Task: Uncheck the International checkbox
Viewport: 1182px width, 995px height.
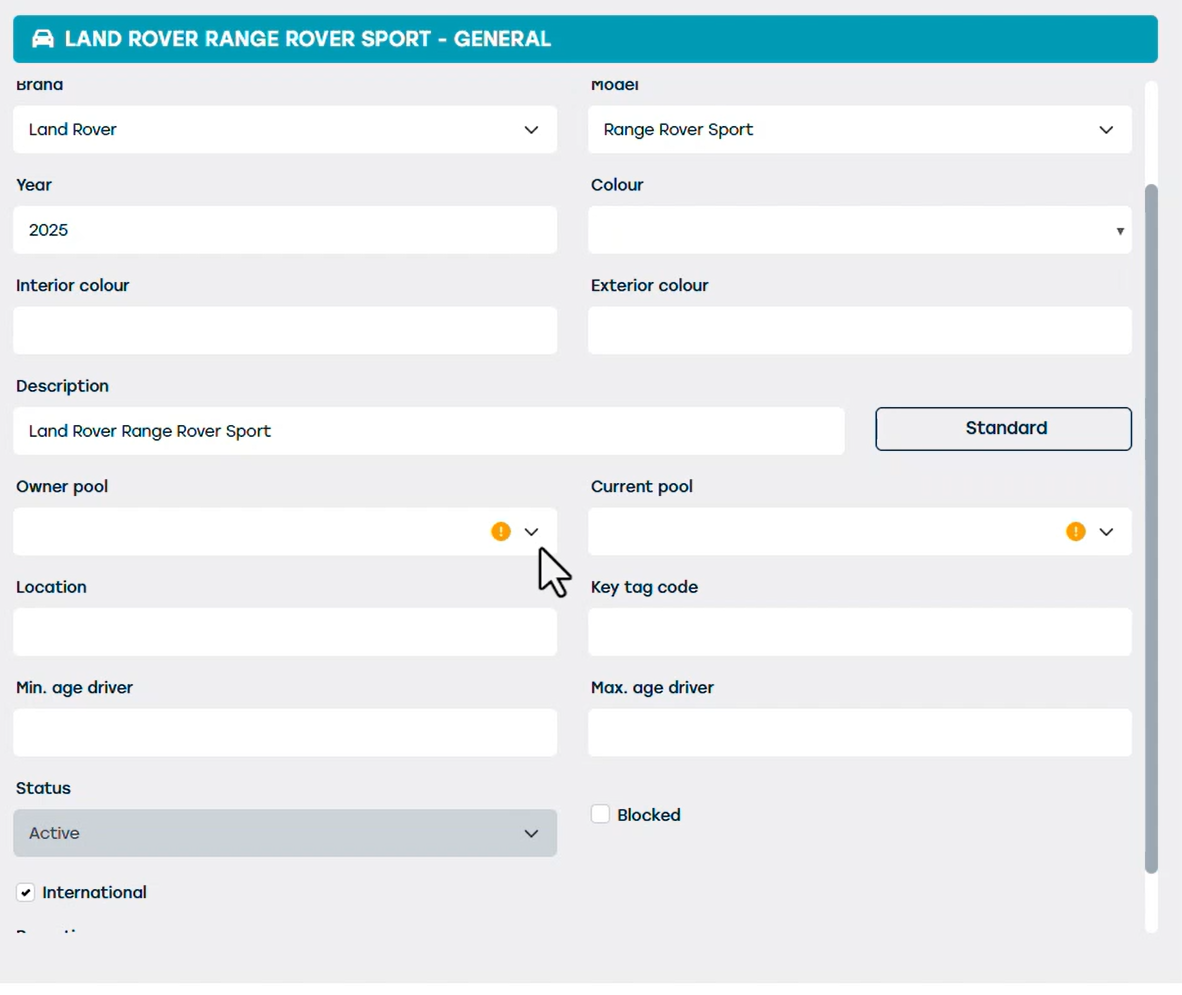Action: [x=26, y=892]
